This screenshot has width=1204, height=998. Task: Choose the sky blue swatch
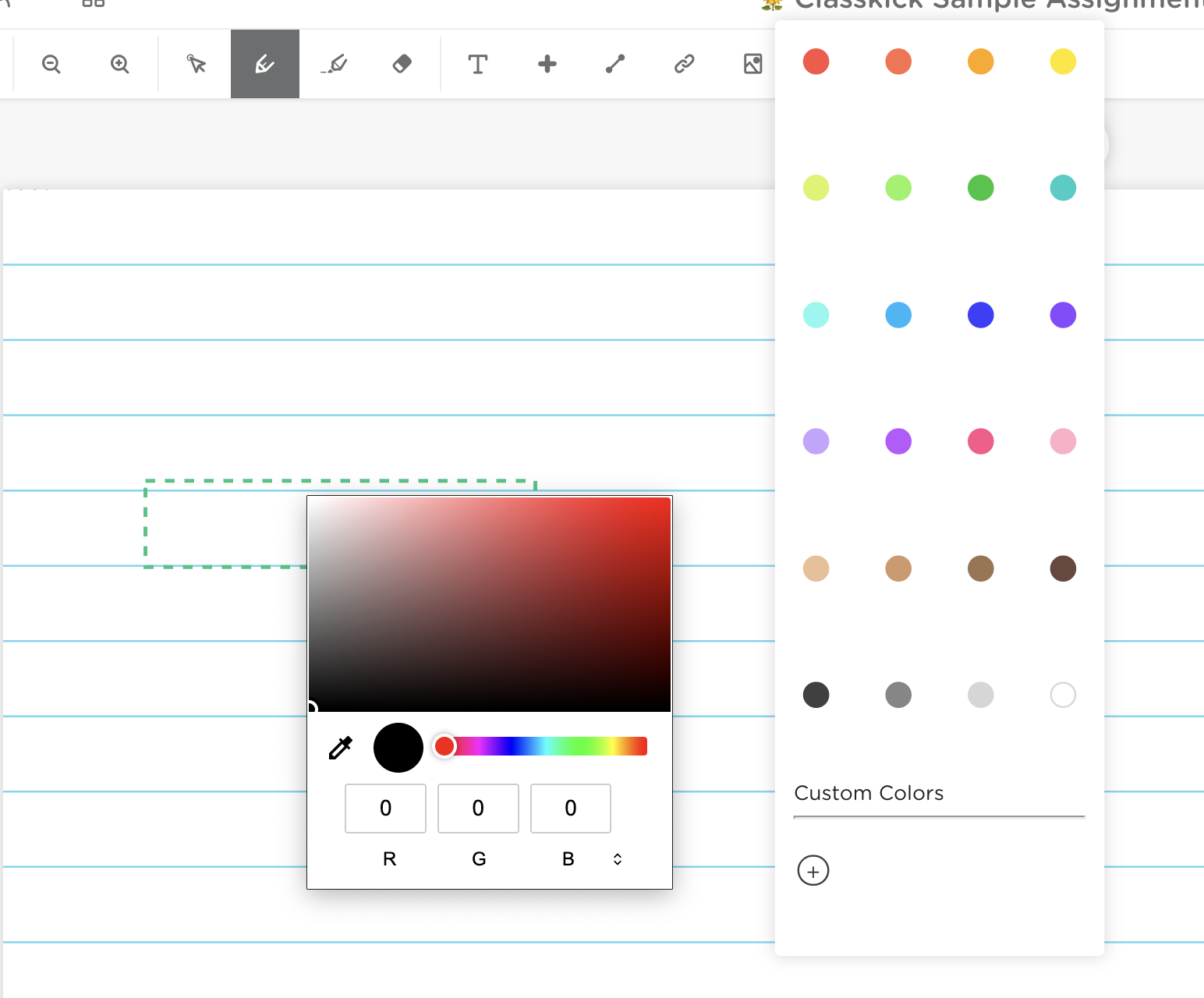pyautogui.click(x=898, y=315)
